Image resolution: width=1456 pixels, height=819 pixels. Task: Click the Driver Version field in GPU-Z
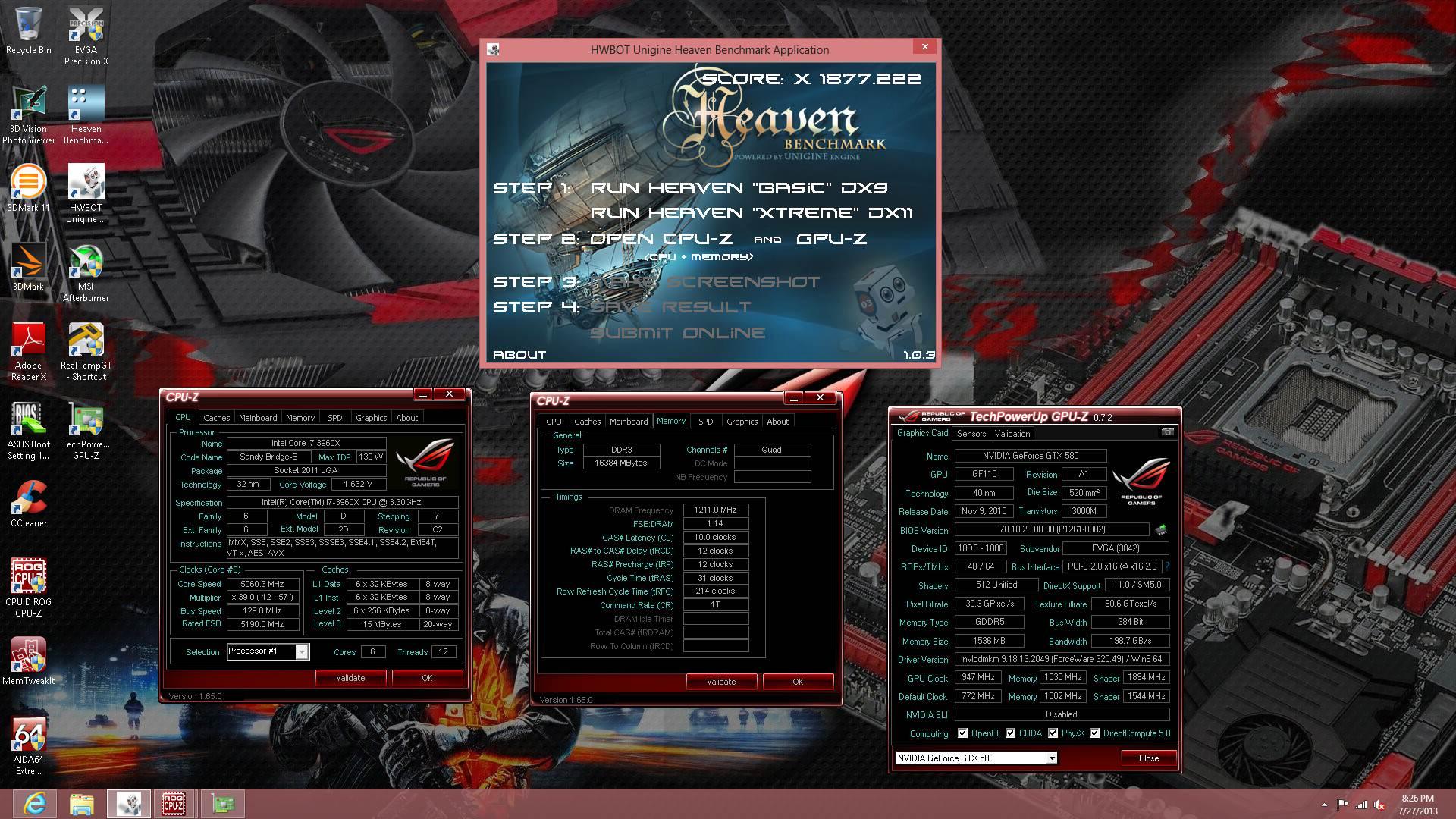(x=1062, y=659)
